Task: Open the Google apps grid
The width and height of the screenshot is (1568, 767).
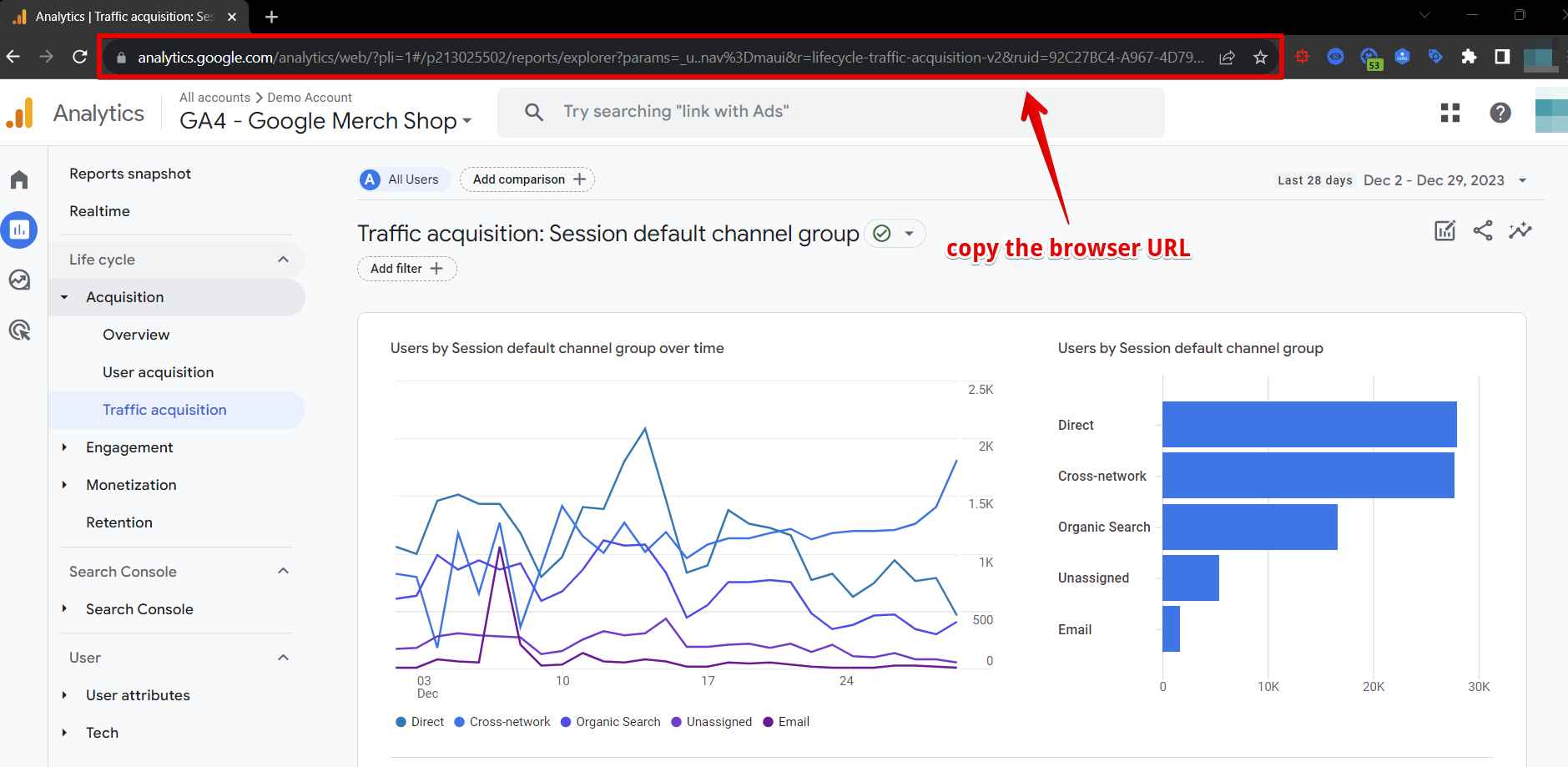Action: 1450,112
